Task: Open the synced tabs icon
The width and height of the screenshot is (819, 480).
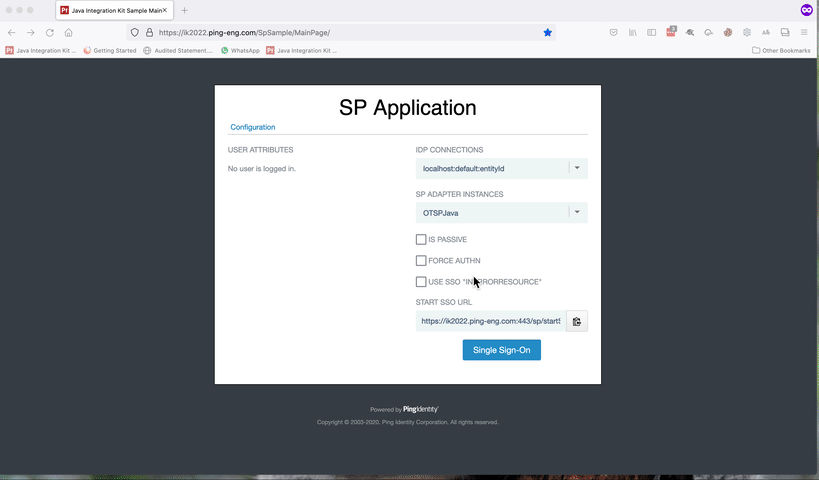Action: [785, 32]
